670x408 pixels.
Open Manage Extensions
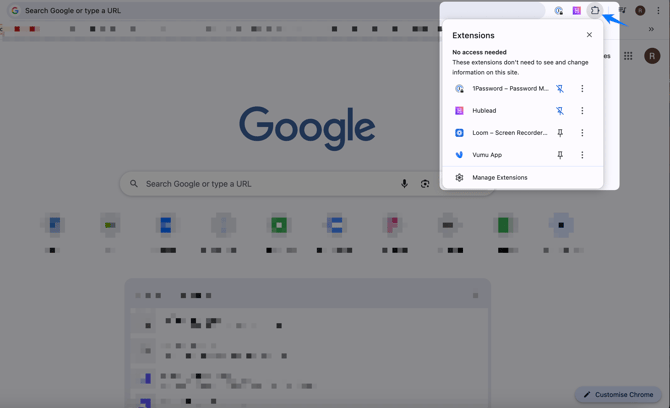tap(499, 178)
